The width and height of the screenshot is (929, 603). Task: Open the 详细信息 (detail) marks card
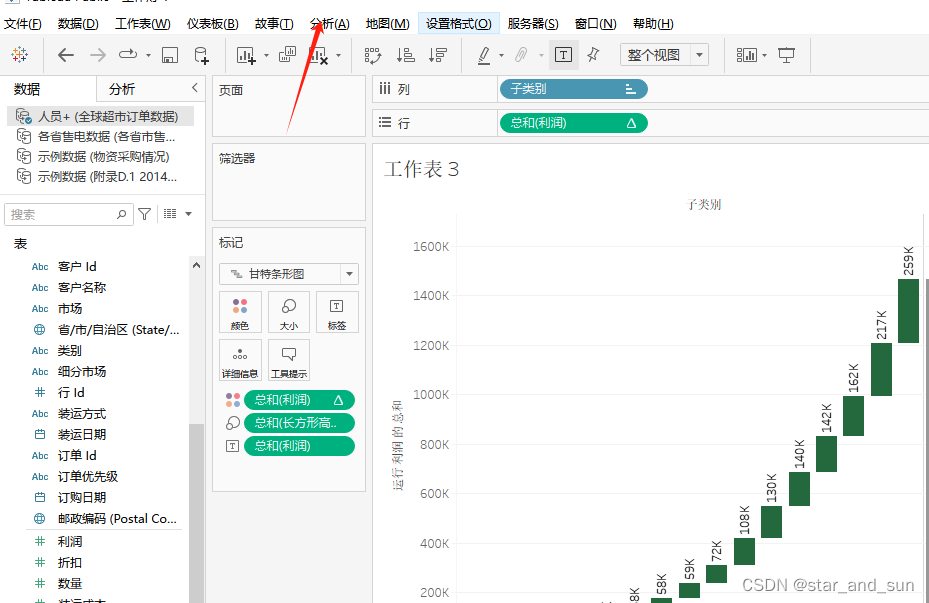tap(240, 360)
